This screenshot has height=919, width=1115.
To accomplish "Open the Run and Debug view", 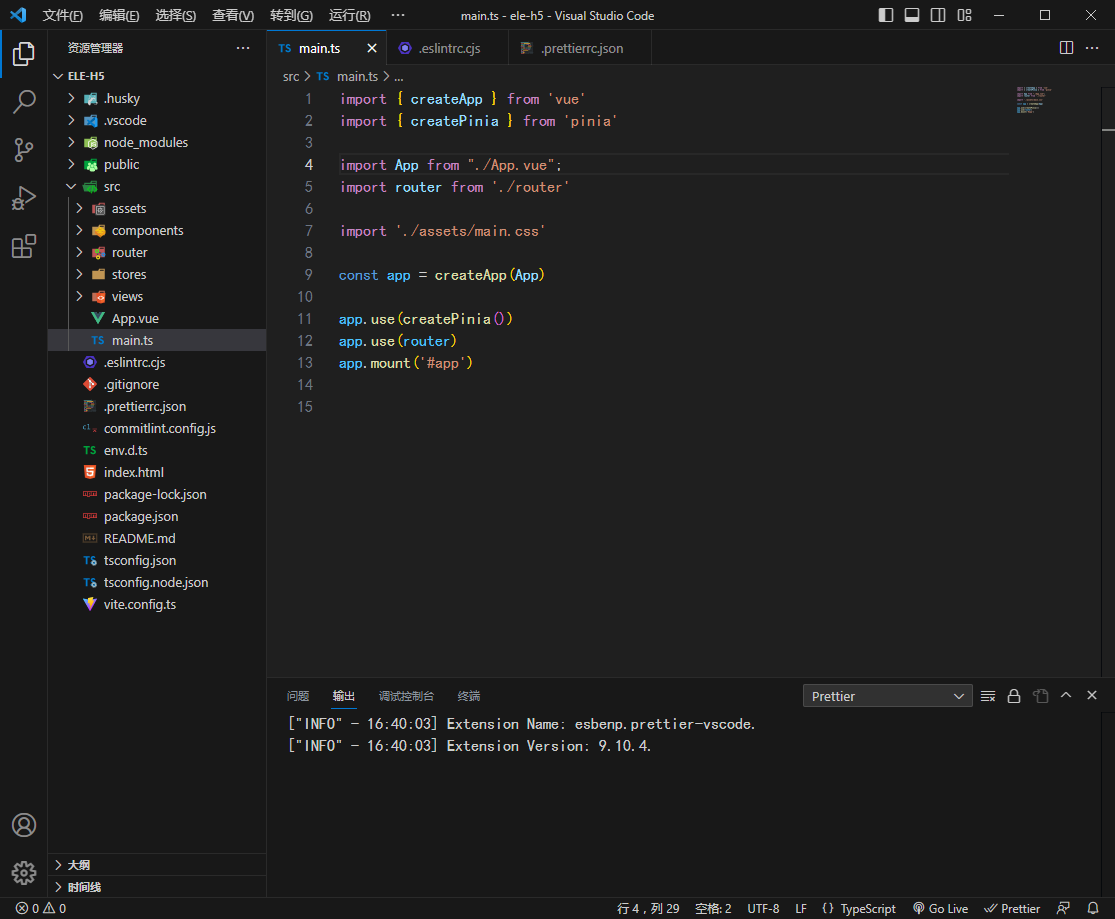I will coord(24,198).
